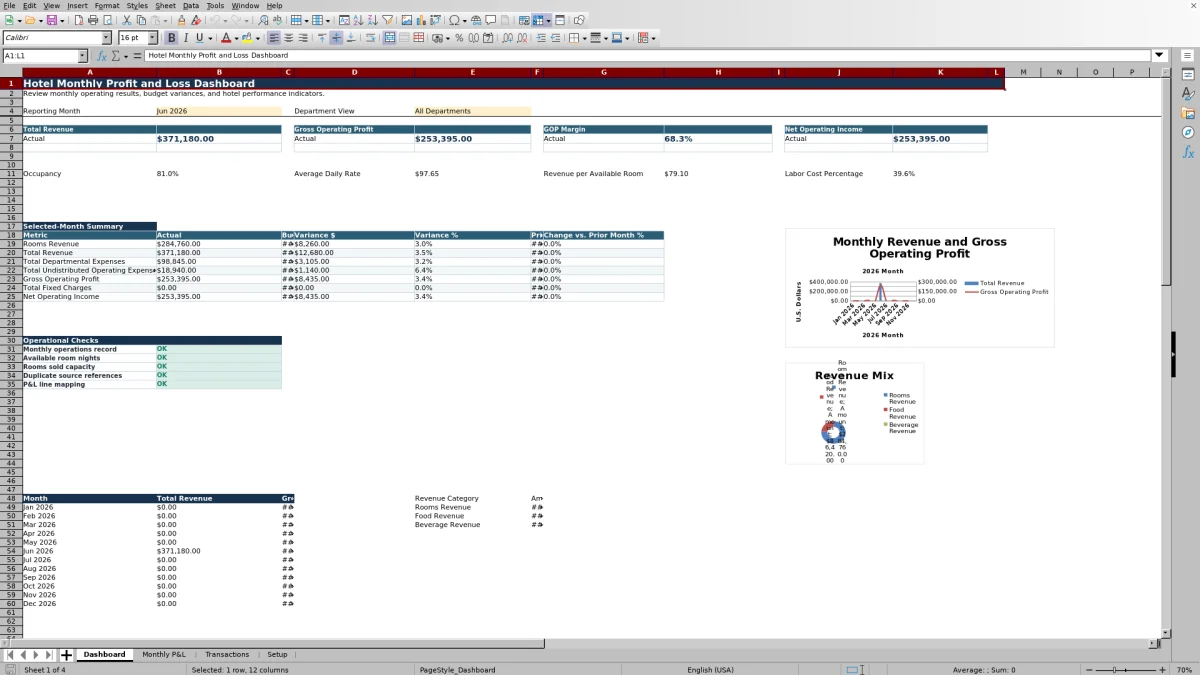Click the Format as Percent icon
Image resolution: width=1200 pixels, height=675 pixels.
tap(459, 38)
